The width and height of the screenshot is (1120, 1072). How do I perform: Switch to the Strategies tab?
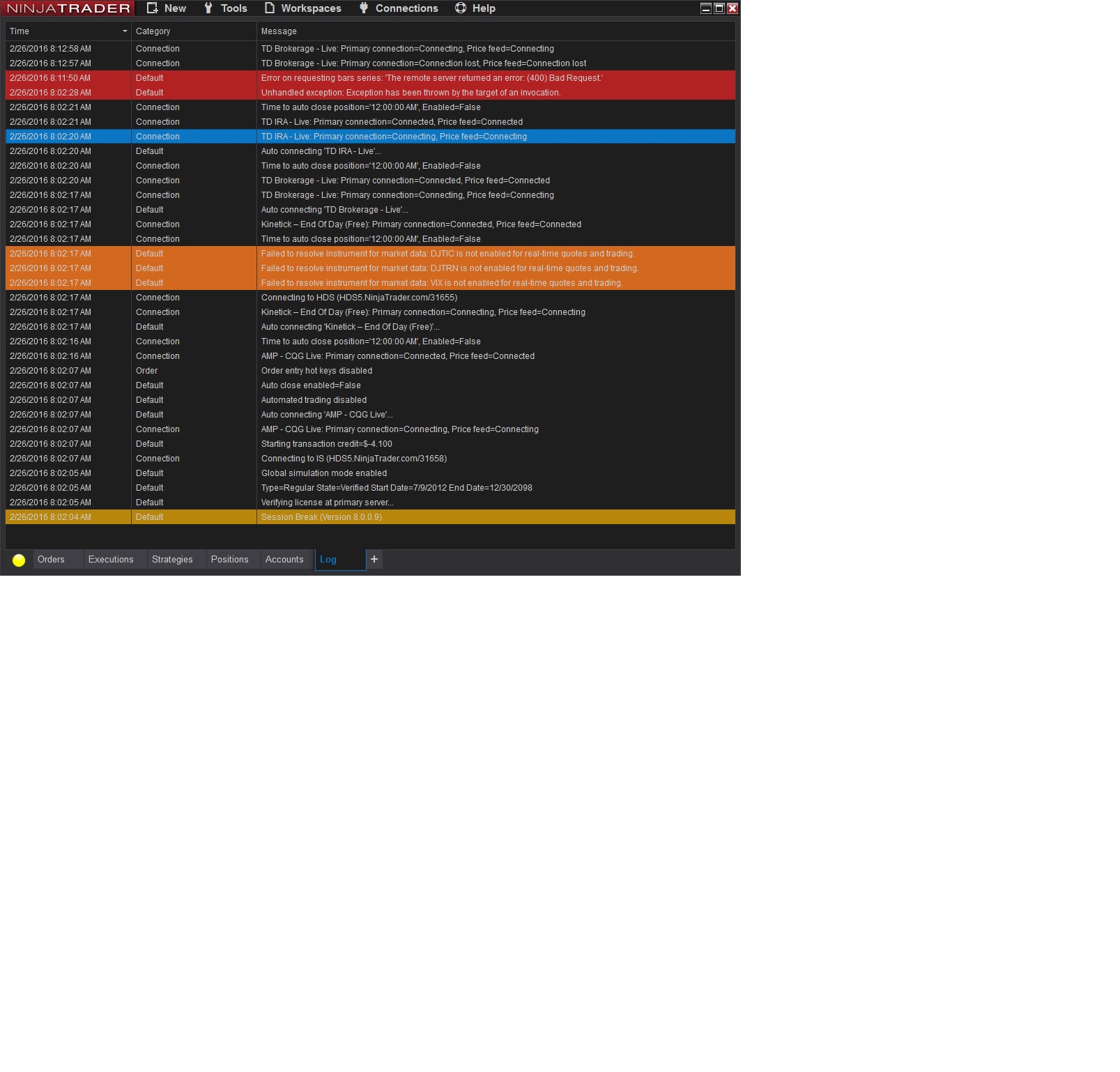click(x=177, y=560)
